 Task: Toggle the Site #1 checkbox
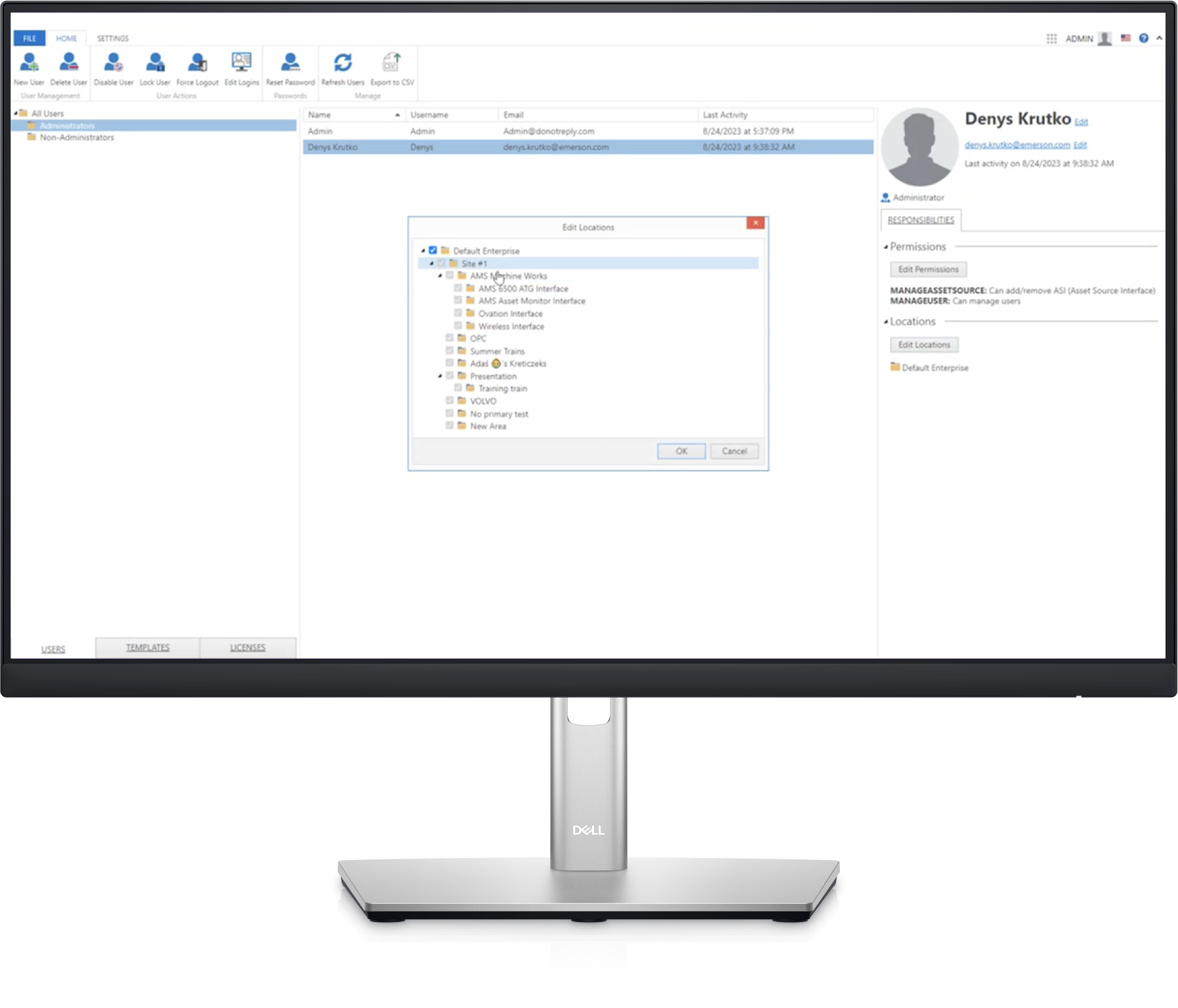click(x=442, y=263)
